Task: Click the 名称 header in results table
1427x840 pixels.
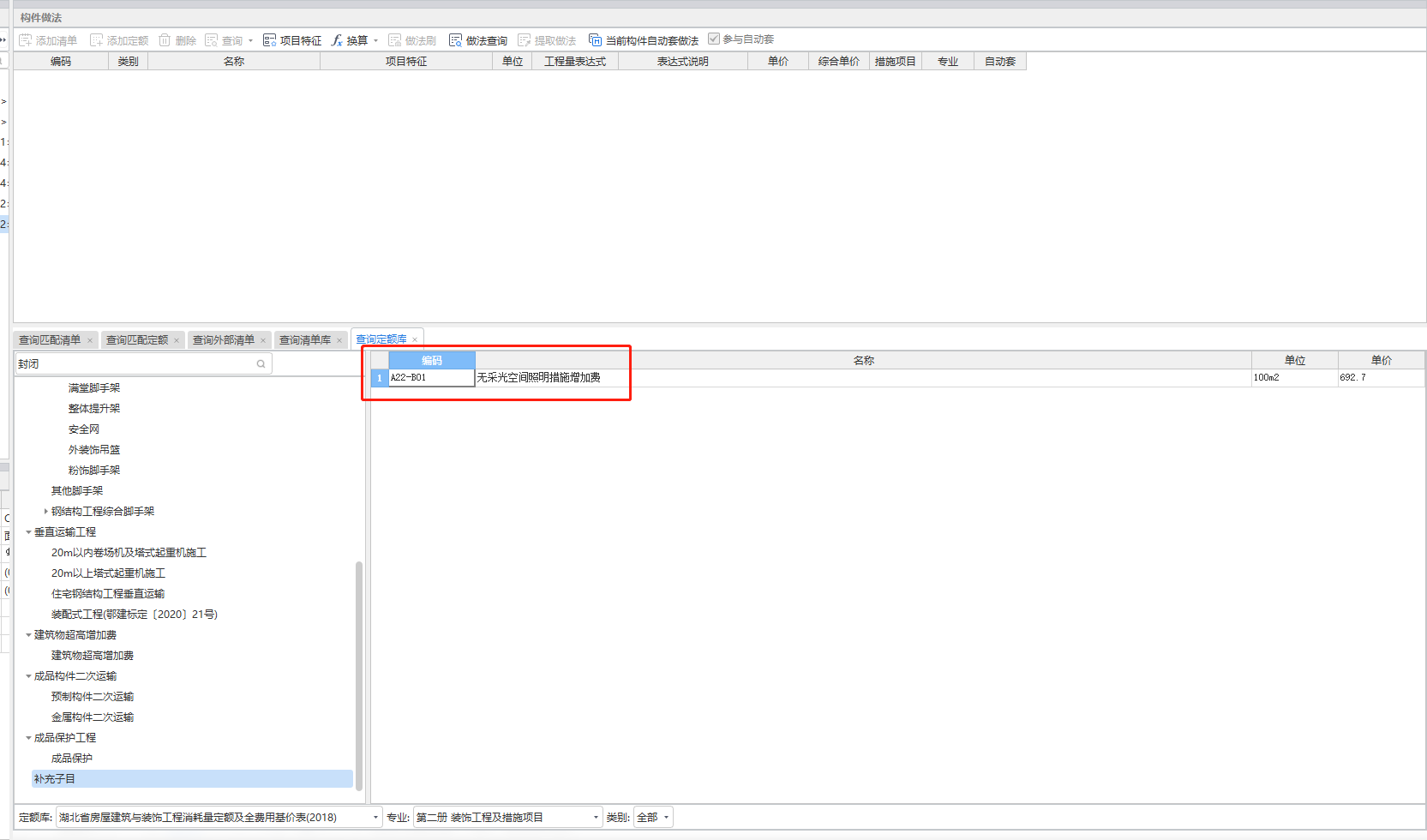Action: pyautogui.click(x=863, y=361)
